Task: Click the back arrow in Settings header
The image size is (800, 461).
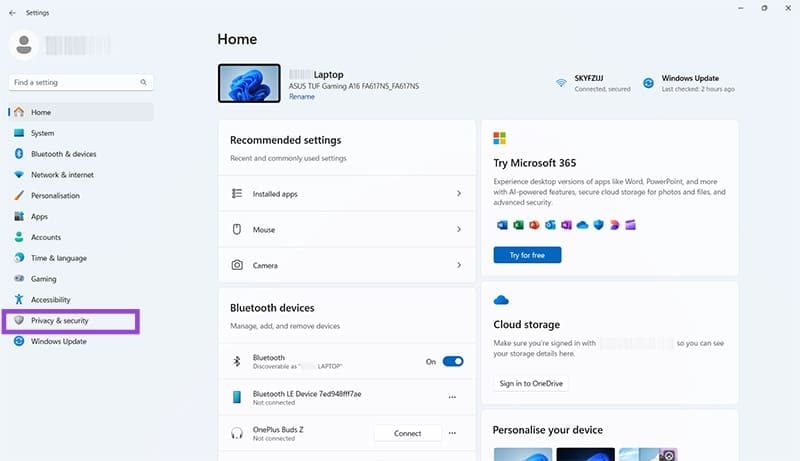Action: coord(12,13)
